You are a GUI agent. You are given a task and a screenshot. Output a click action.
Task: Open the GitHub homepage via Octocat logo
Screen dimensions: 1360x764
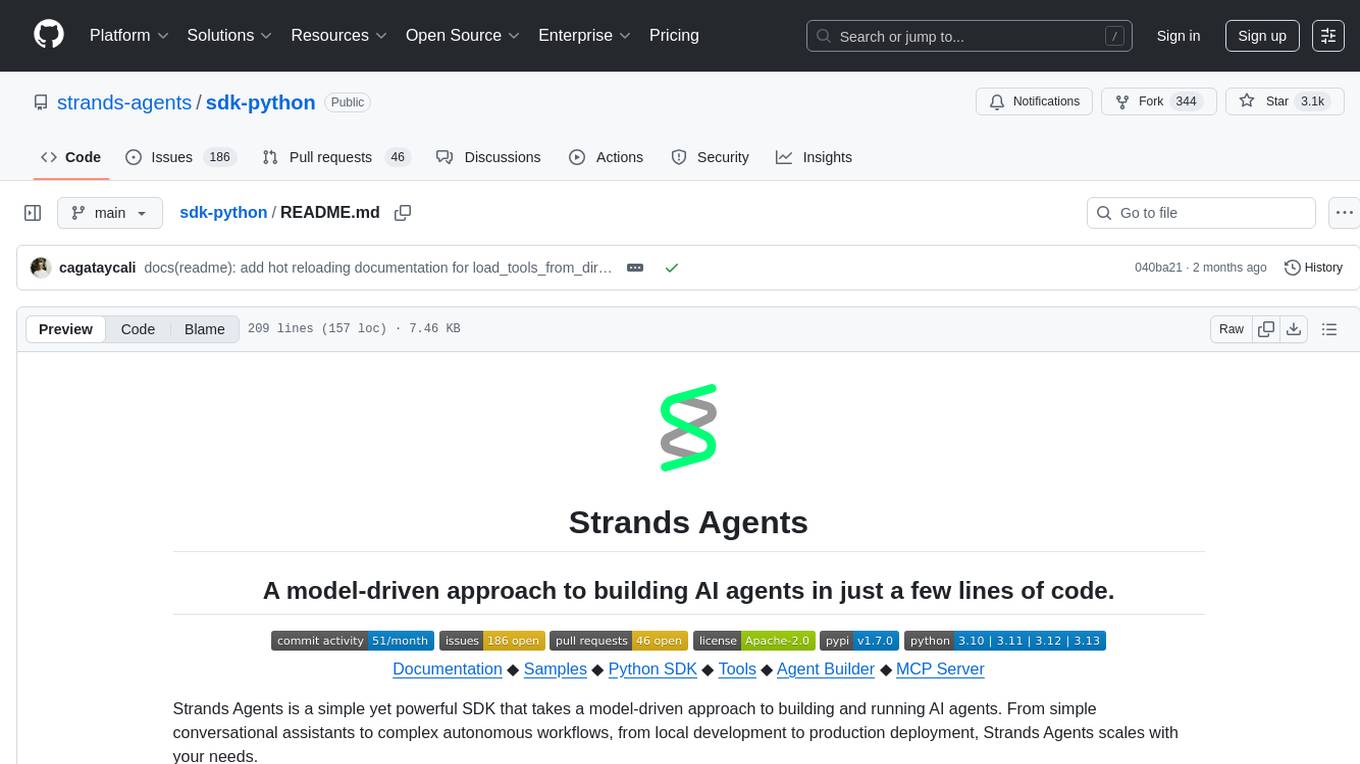[49, 35]
